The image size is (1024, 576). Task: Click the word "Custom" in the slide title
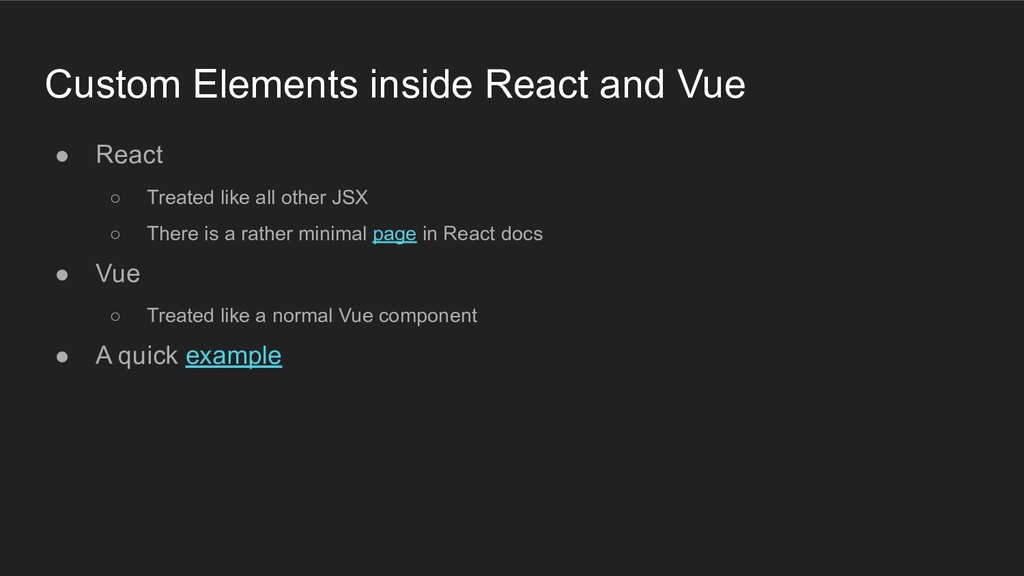pyautogui.click(x=113, y=84)
